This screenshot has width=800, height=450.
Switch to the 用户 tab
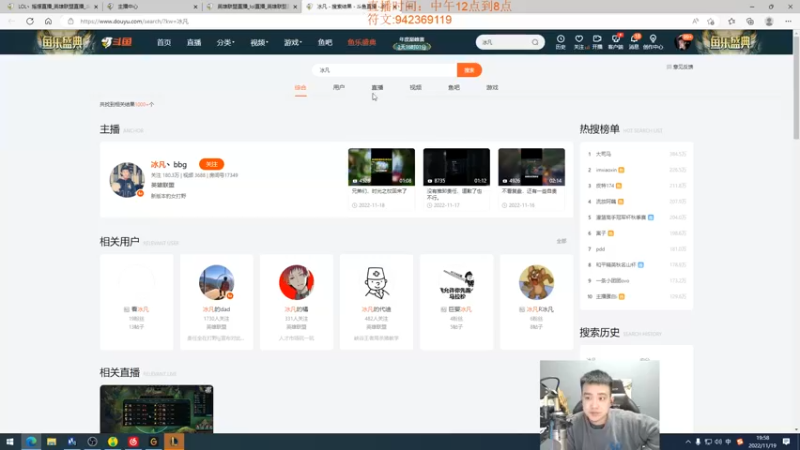pos(339,88)
